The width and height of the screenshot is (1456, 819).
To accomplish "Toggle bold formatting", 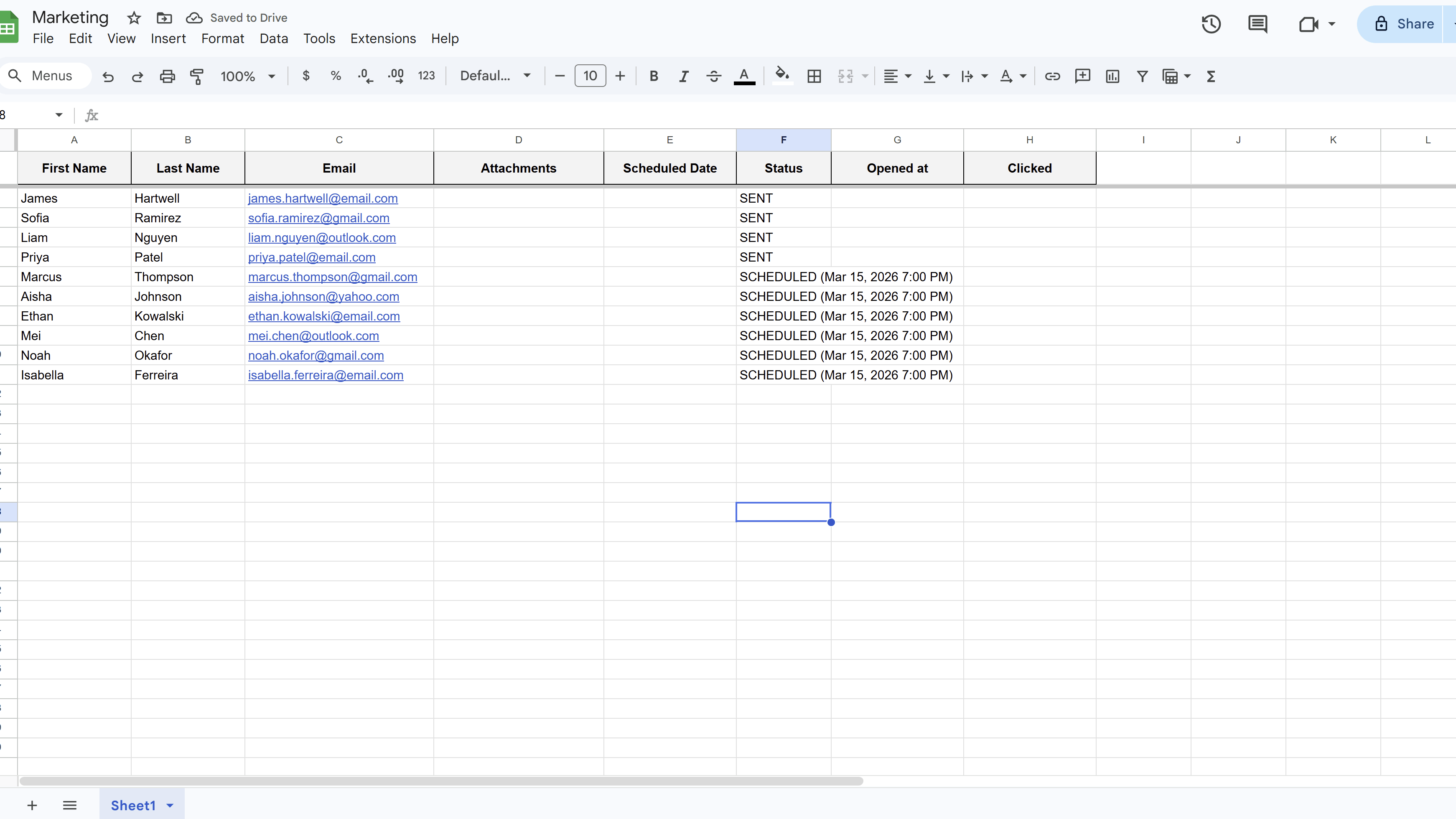I will pyautogui.click(x=653, y=76).
